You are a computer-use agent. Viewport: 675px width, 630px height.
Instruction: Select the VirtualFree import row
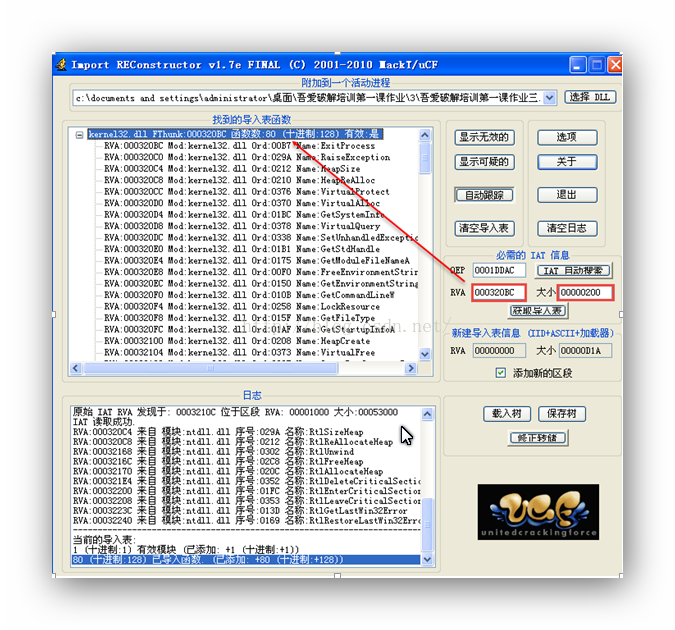(240, 353)
